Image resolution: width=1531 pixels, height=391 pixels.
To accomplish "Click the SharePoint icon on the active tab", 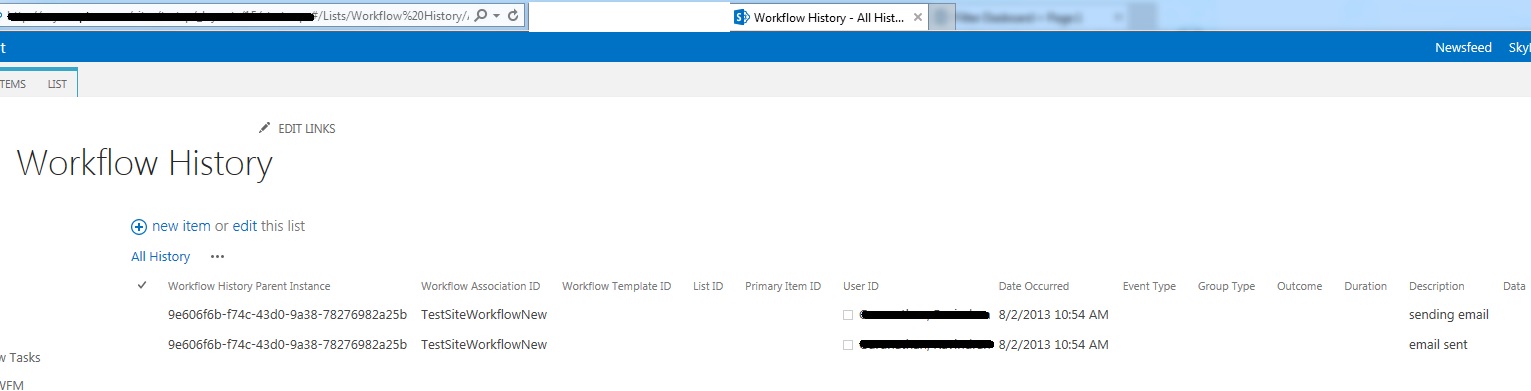I will tap(742, 17).
